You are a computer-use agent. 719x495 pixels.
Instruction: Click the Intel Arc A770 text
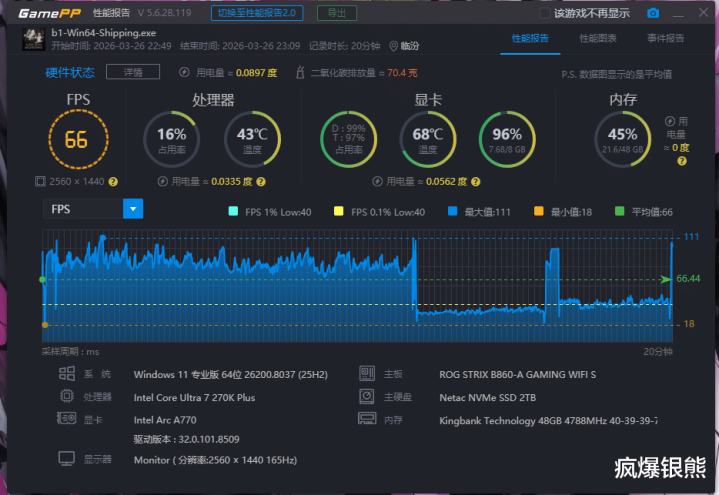165,420
